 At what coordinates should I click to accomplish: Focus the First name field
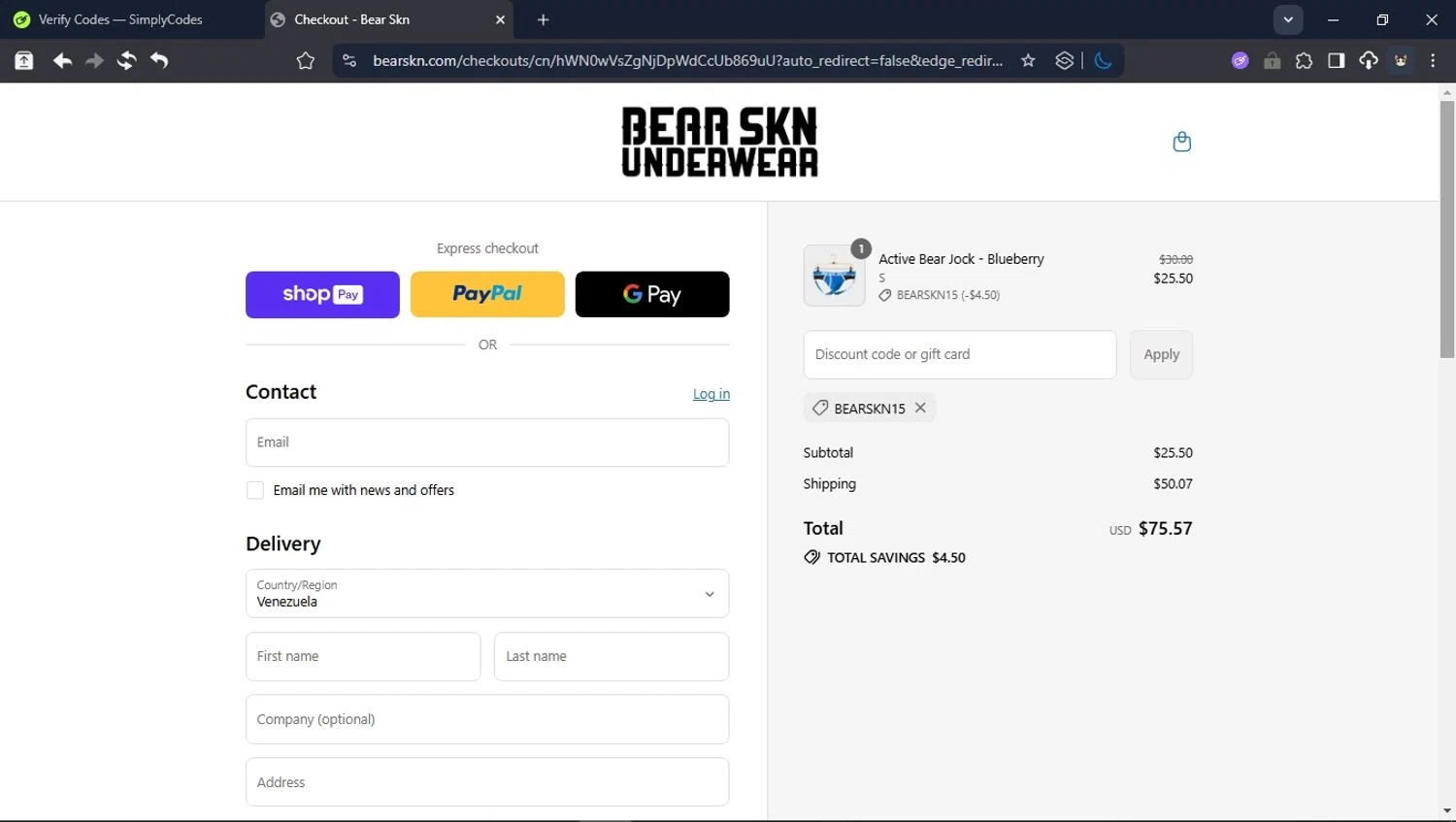pos(363,656)
